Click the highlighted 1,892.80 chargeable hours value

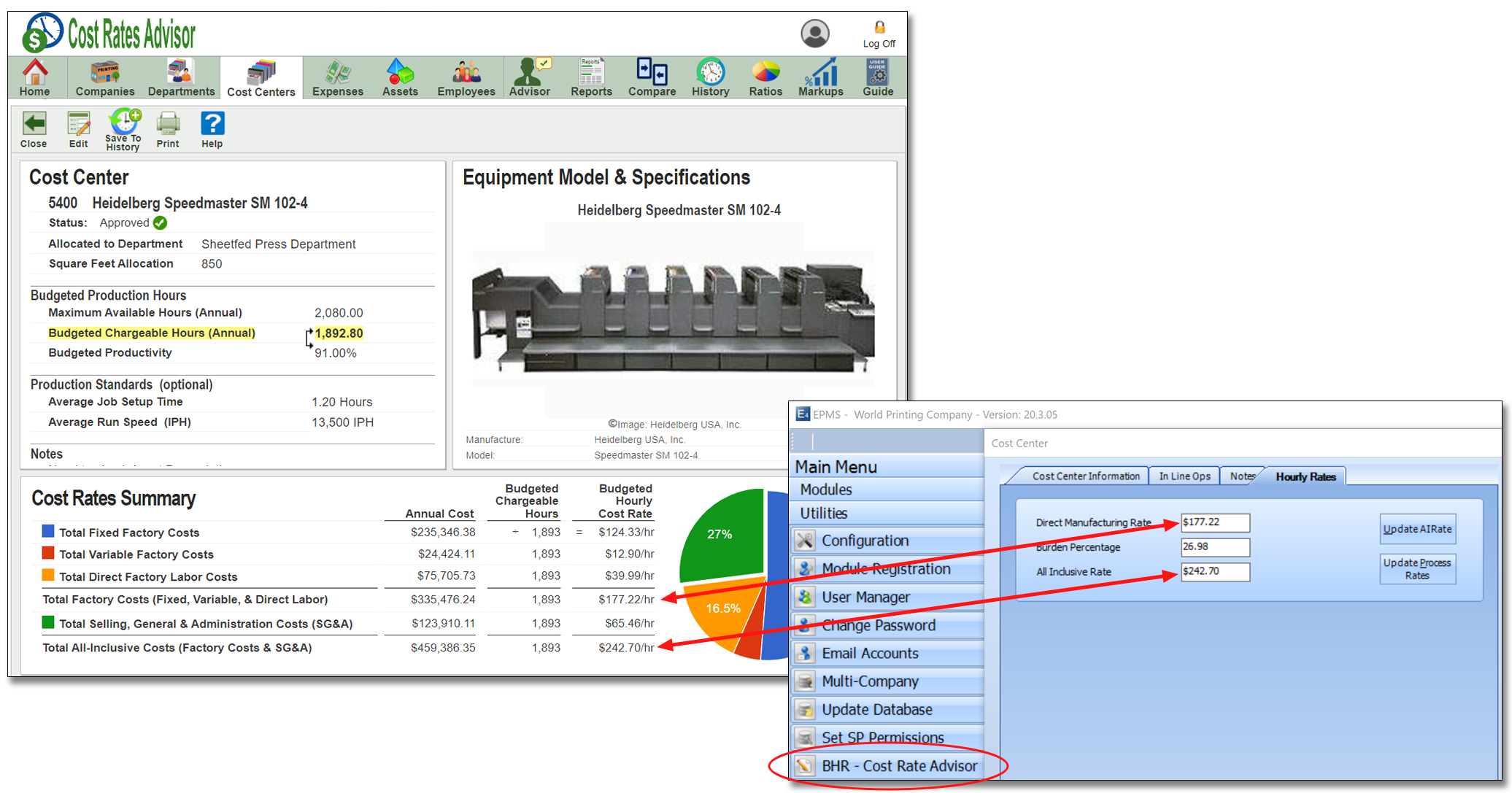coord(339,333)
